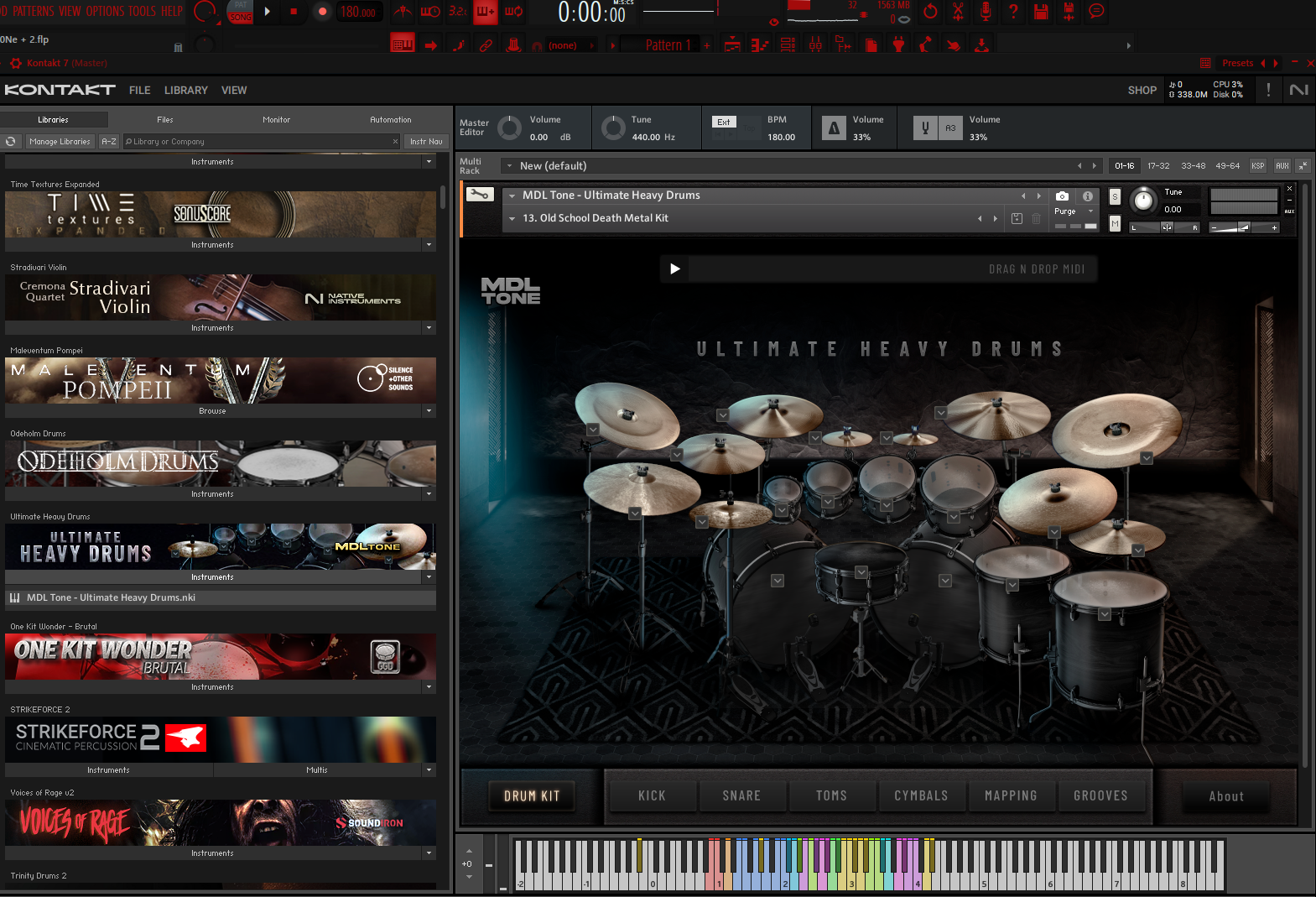
Task: Show instrument info with the i icon
Action: [1088, 196]
